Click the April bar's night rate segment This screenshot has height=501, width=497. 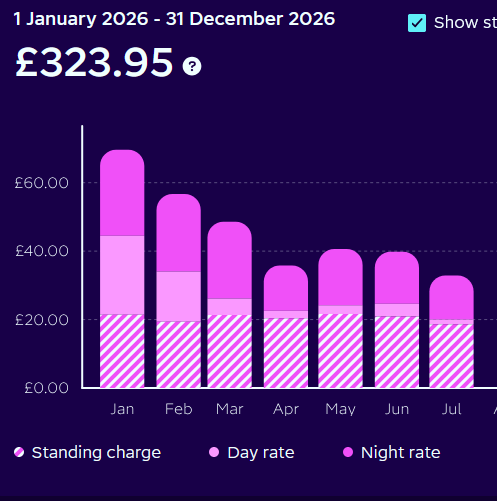[286, 288]
